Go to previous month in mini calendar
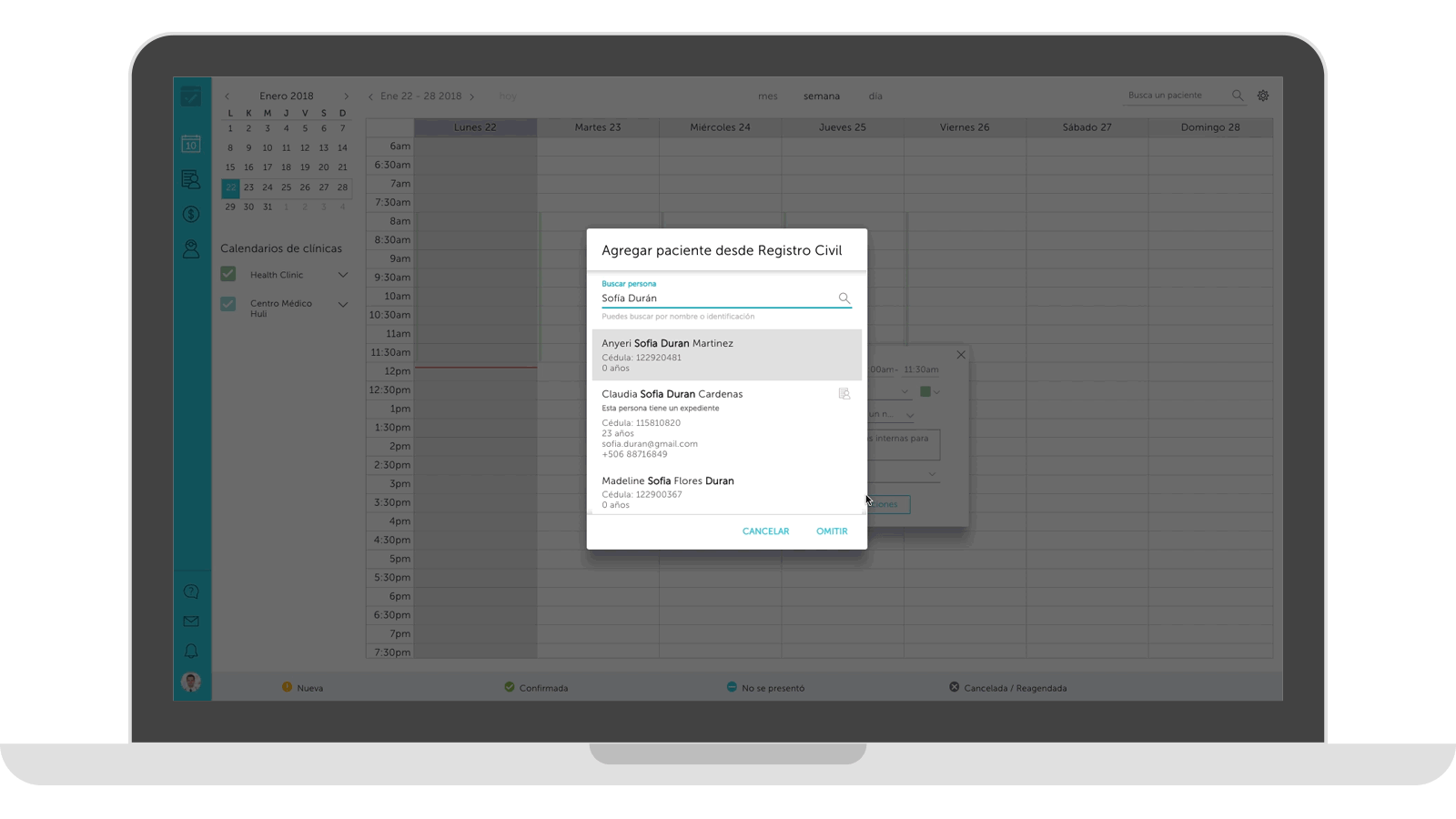The width and height of the screenshot is (1456, 819). pos(227,96)
